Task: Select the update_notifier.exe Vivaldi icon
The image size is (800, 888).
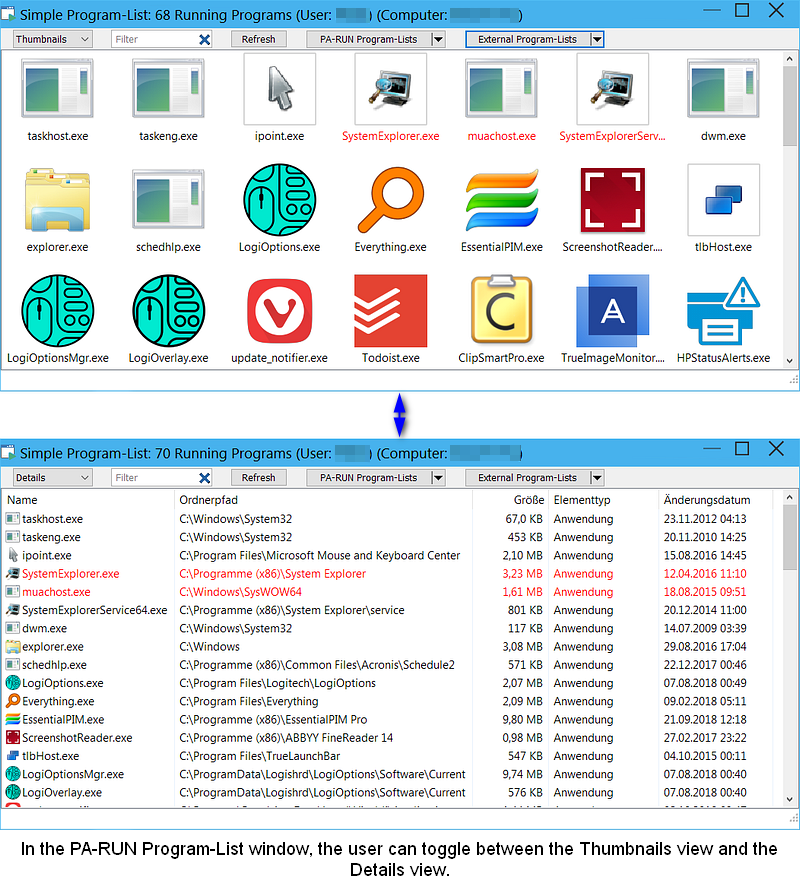Action: [x=279, y=310]
